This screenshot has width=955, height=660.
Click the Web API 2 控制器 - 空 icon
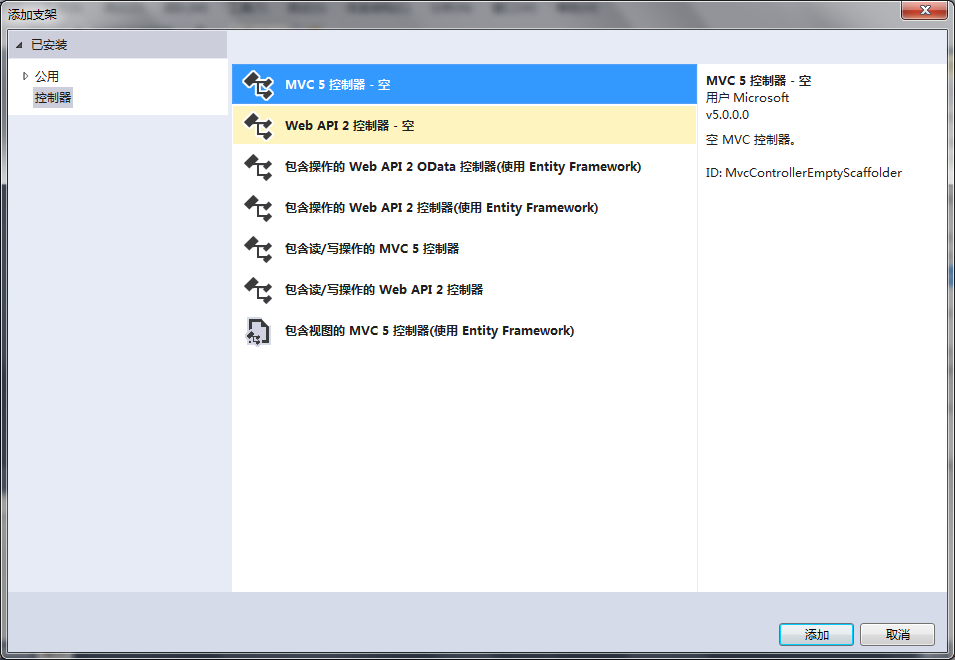pos(258,125)
